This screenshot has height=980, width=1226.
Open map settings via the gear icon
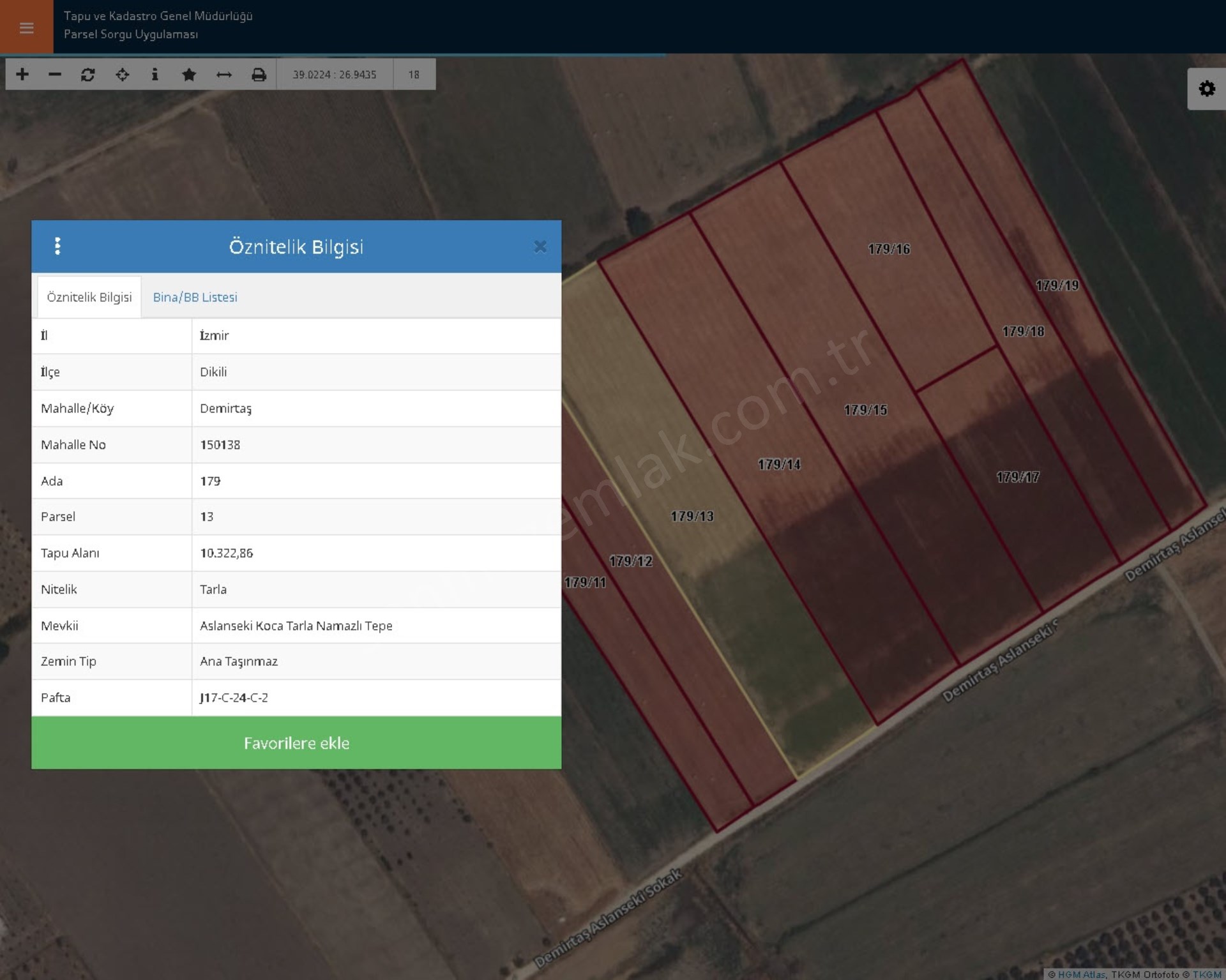click(x=1206, y=89)
